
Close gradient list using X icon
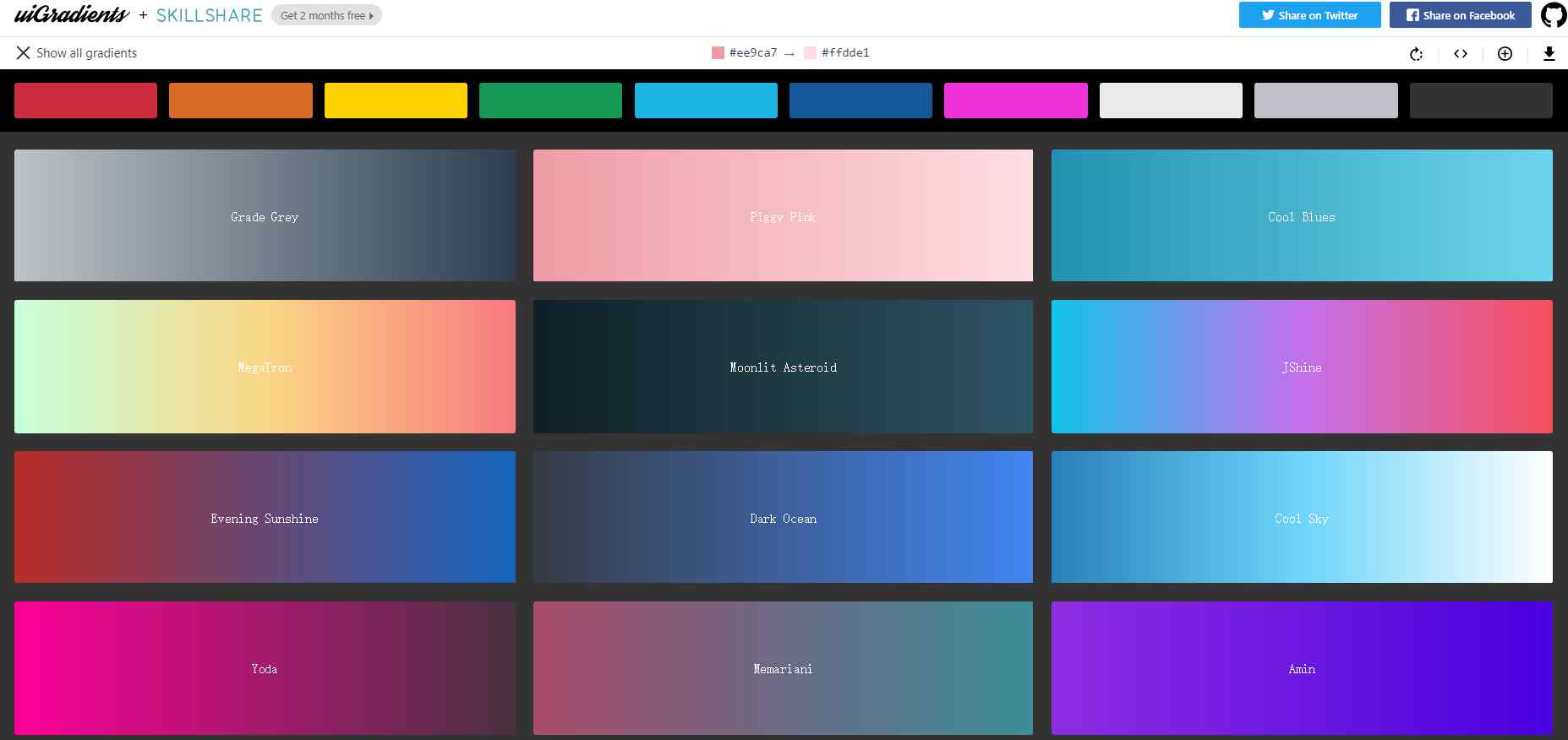[23, 53]
